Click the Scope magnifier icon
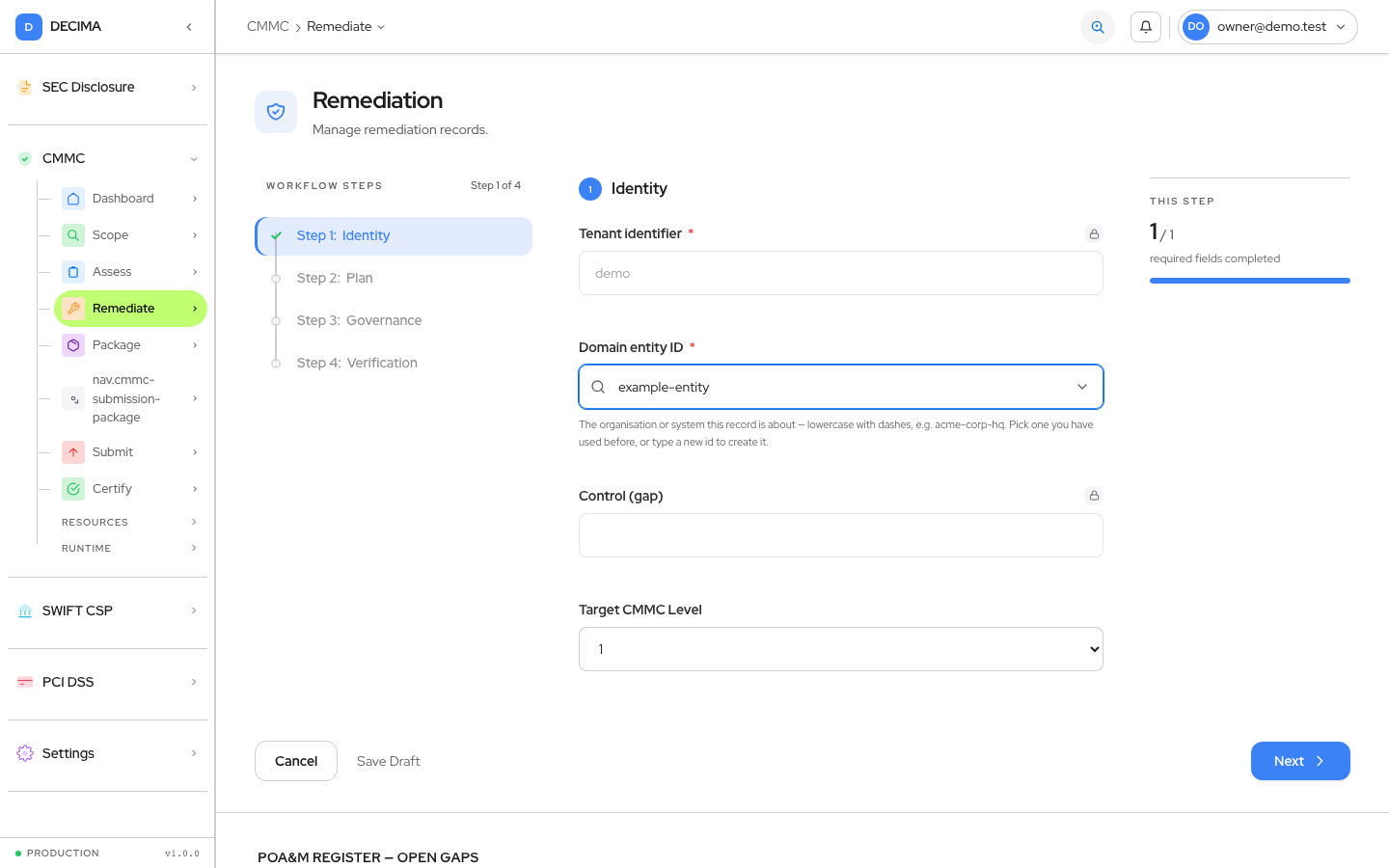The image size is (1389, 868). coord(73,235)
